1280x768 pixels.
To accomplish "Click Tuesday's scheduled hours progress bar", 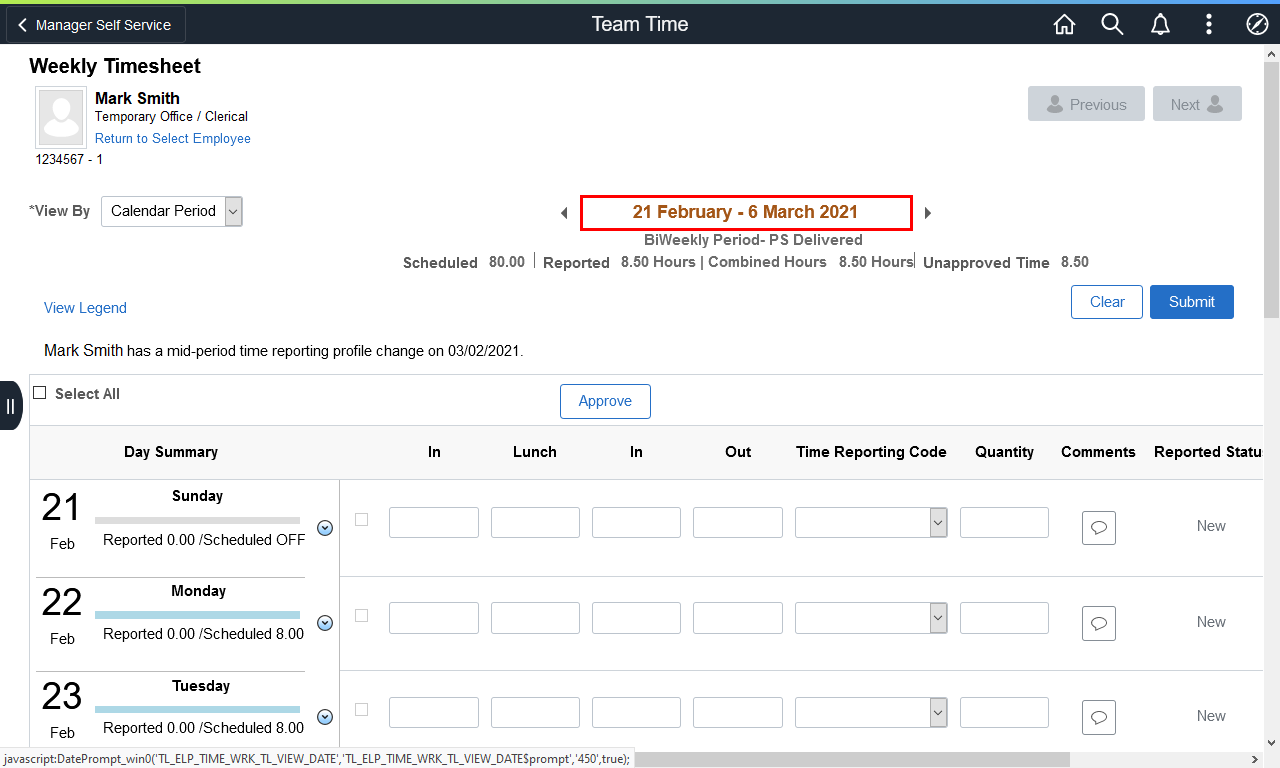I will [197, 709].
